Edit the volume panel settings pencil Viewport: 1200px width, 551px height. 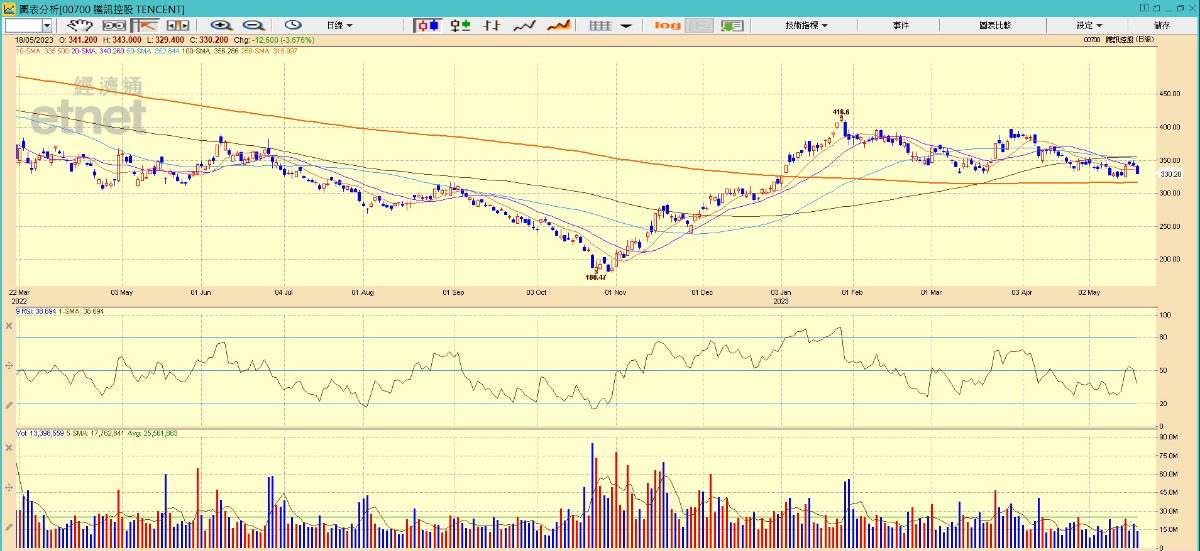(9, 527)
